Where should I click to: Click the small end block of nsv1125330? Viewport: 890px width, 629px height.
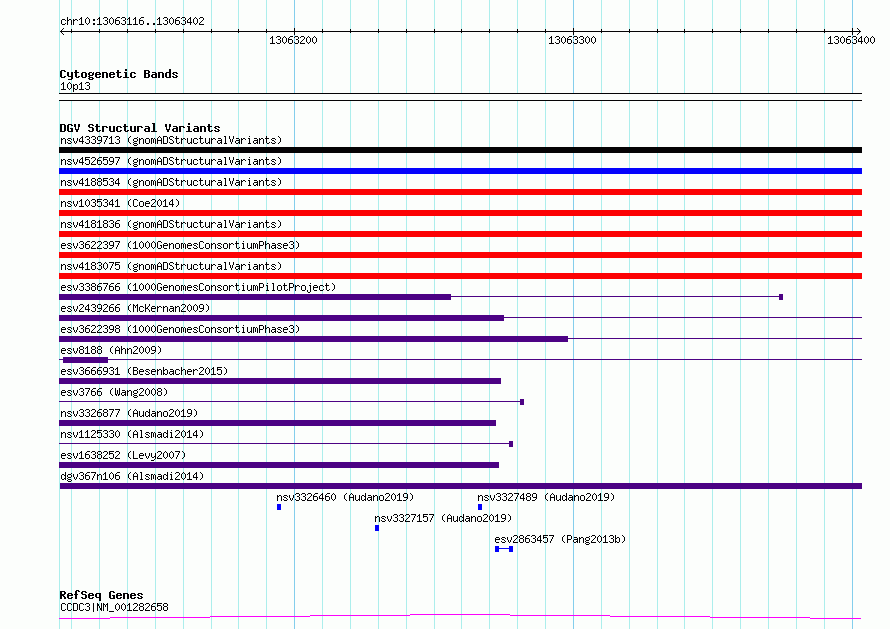click(x=511, y=444)
